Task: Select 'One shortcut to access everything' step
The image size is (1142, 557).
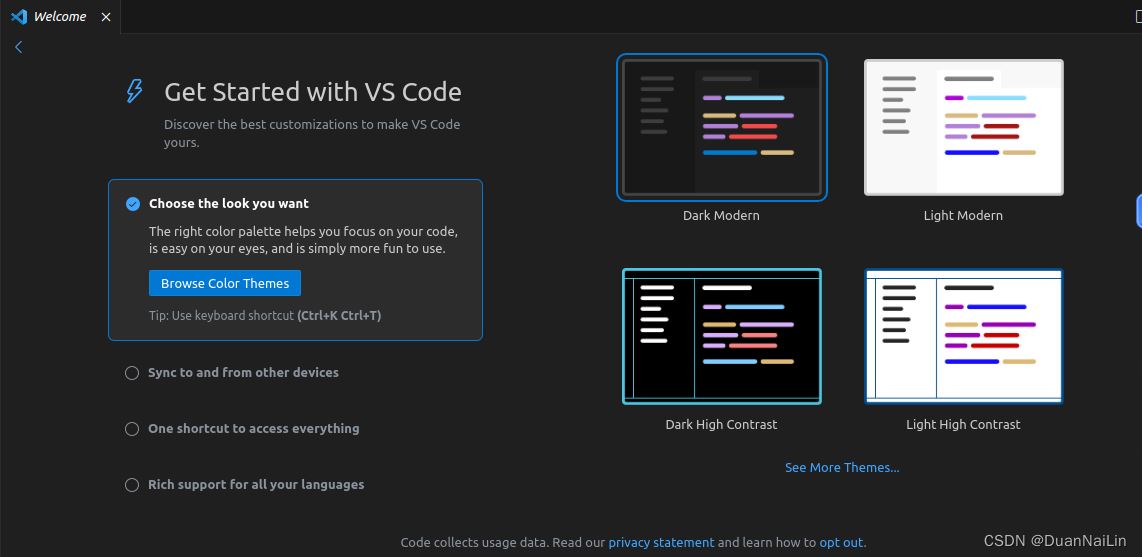Action: pos(243,429)
